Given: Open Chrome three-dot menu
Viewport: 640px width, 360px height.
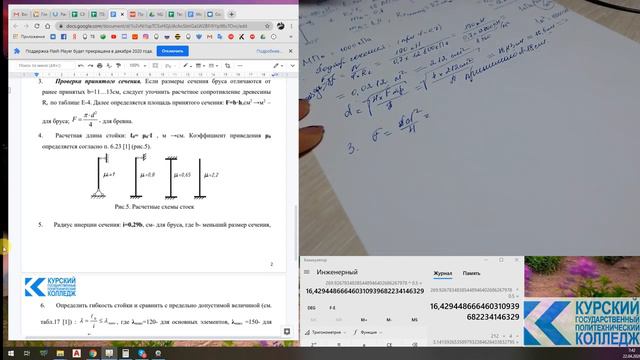Looking at the screenshot, I should click(291, 26).
